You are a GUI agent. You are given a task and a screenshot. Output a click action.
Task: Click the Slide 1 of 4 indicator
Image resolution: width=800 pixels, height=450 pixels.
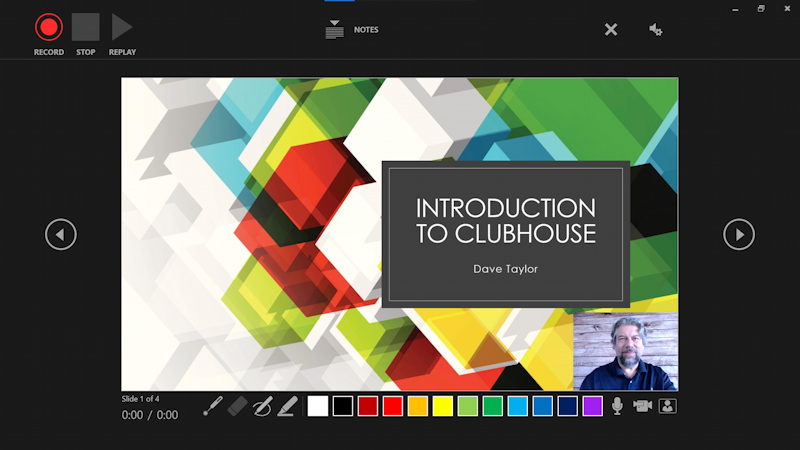[x=140, y=399]
